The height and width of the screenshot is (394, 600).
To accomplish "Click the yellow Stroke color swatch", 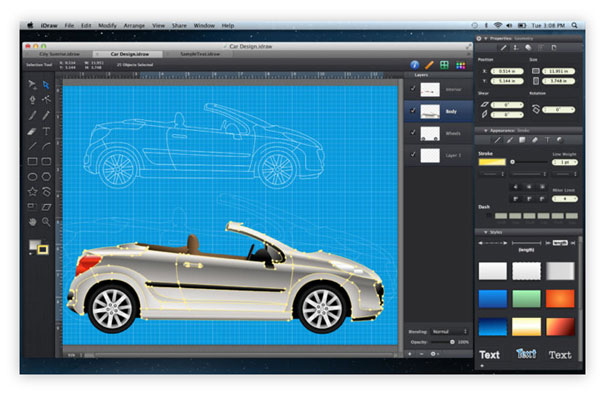I will [x=492, y=162].
